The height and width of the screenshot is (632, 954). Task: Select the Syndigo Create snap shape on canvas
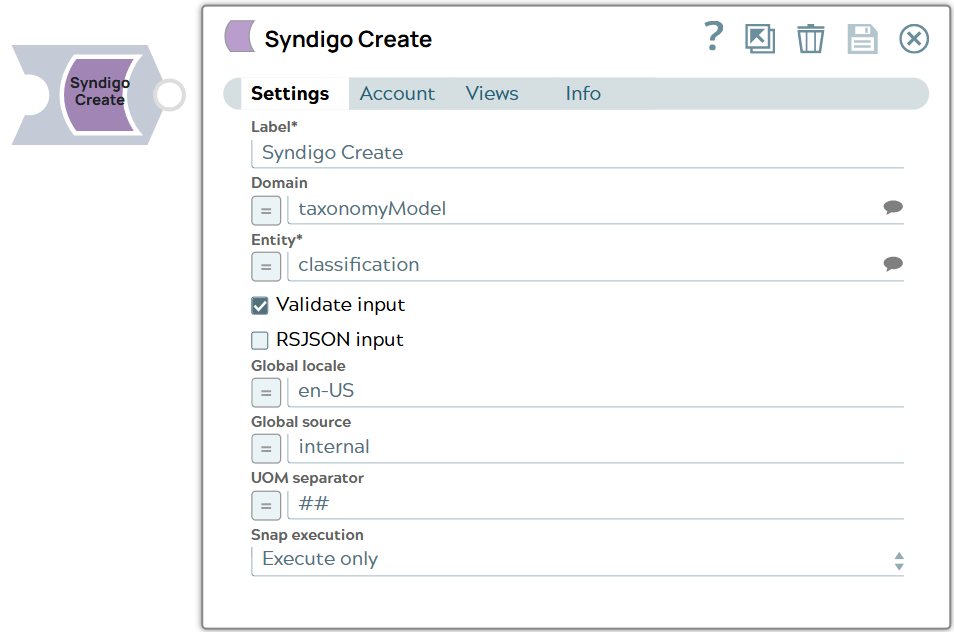[98, 94]
